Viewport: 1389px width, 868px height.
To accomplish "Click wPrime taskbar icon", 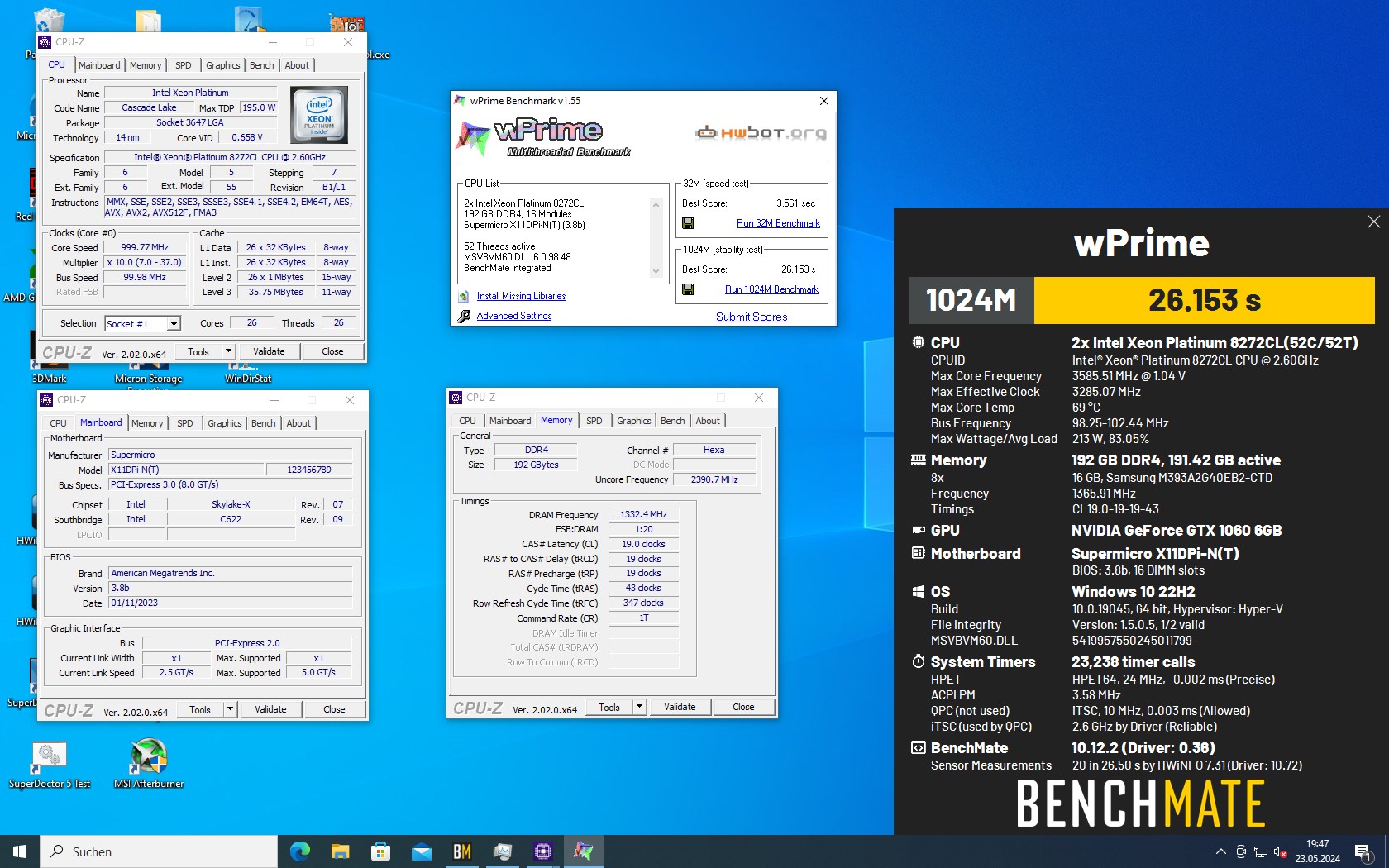I will 583,851.
